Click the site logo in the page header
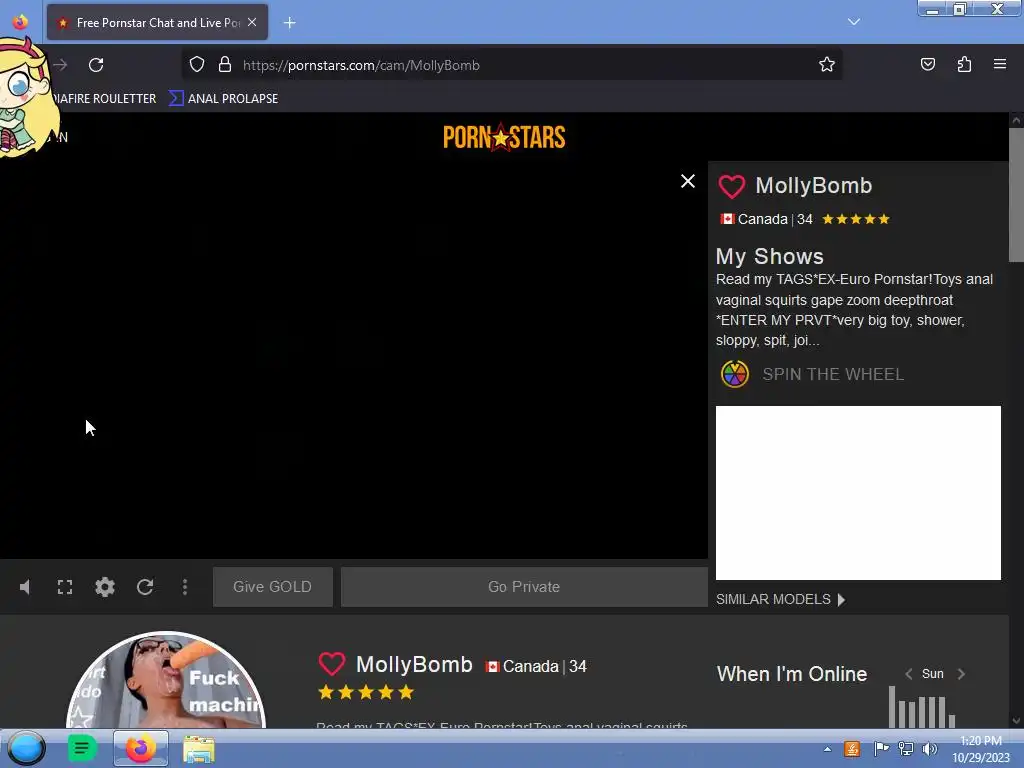The image size is (1024, 768). [x=504, y=137]
